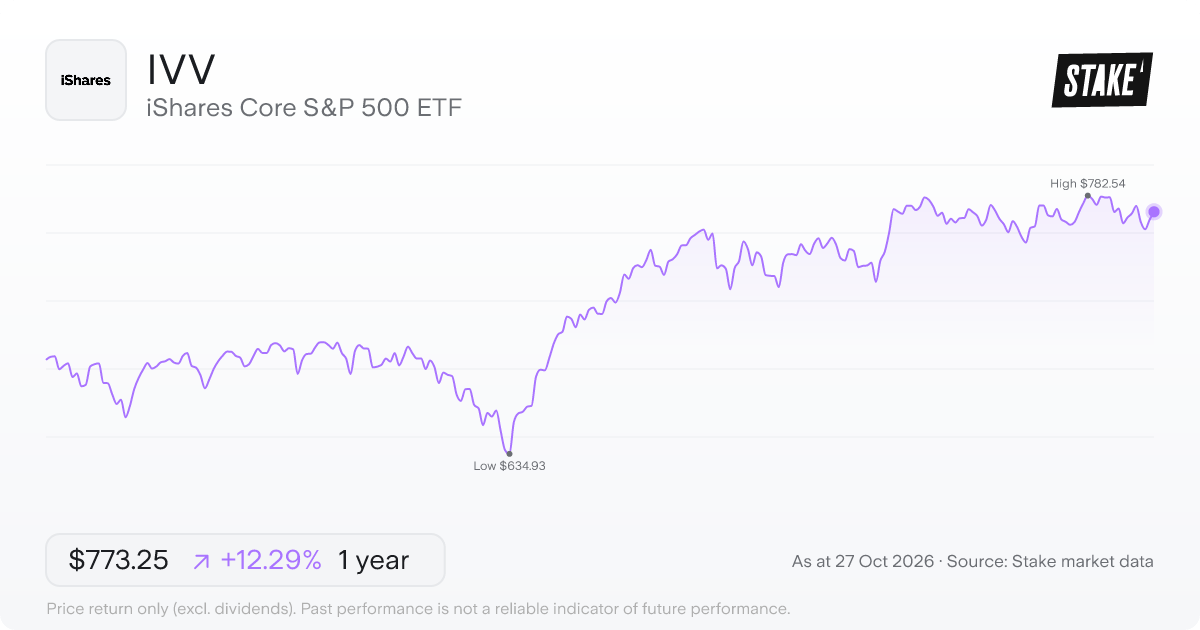The width and height of the screenshot is (1200, 630).
Task: Click the price return disclaimer text
Action: click(x=419, y=608)
